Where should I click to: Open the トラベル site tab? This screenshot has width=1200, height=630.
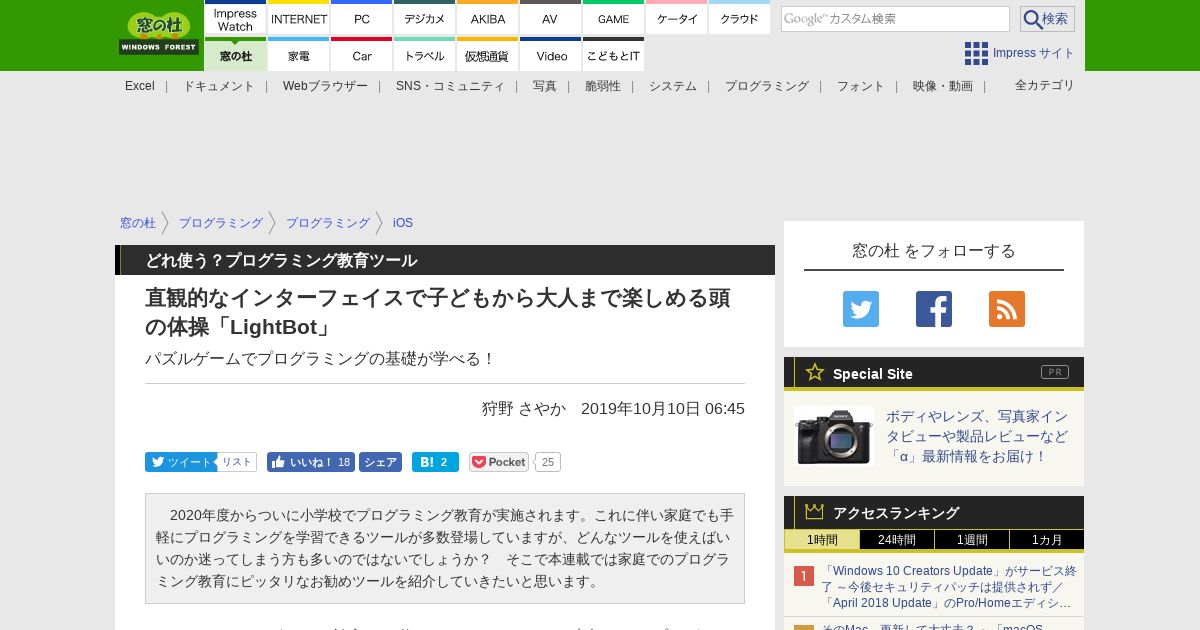click(x=425, y=54)
